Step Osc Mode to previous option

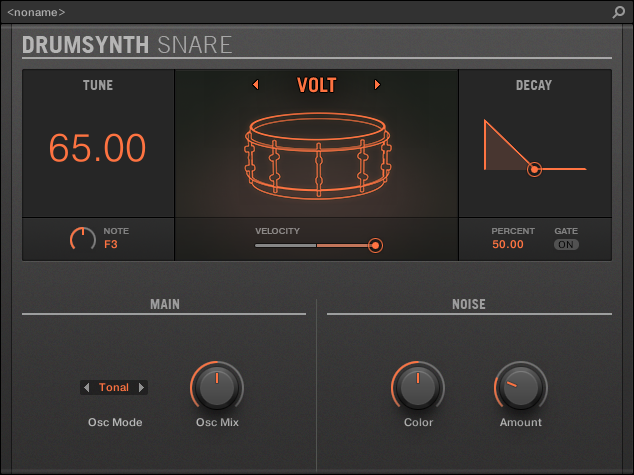[87, 387]
